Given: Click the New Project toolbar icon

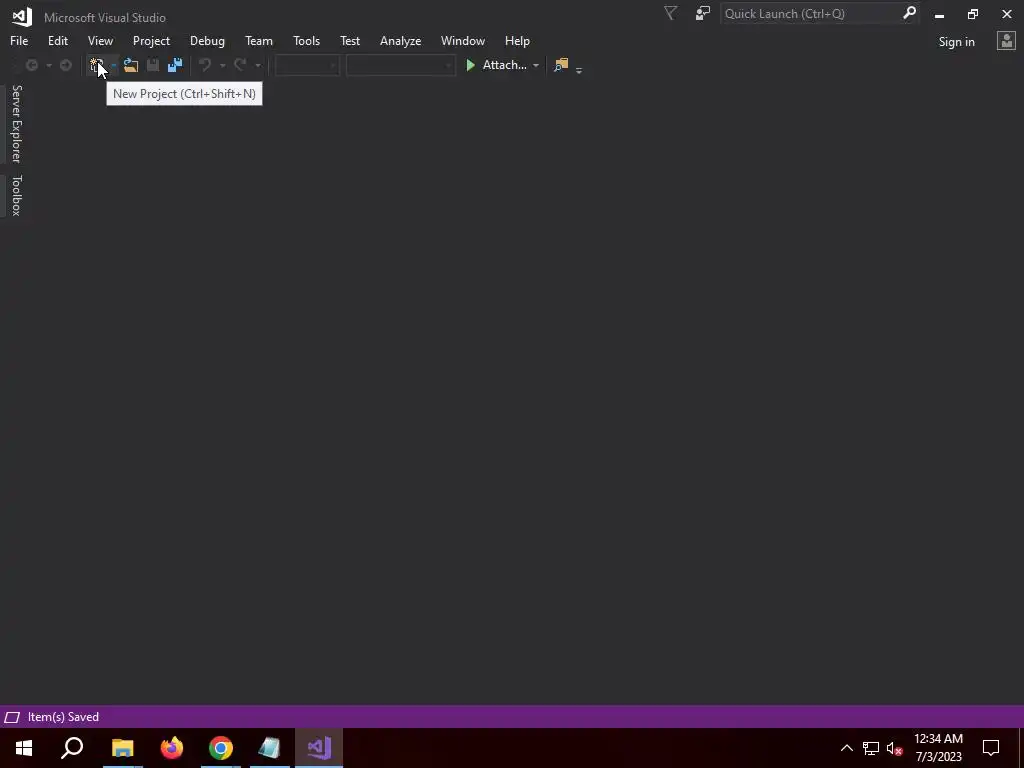Looking at the screenshot, I should [x=97, y=65].
